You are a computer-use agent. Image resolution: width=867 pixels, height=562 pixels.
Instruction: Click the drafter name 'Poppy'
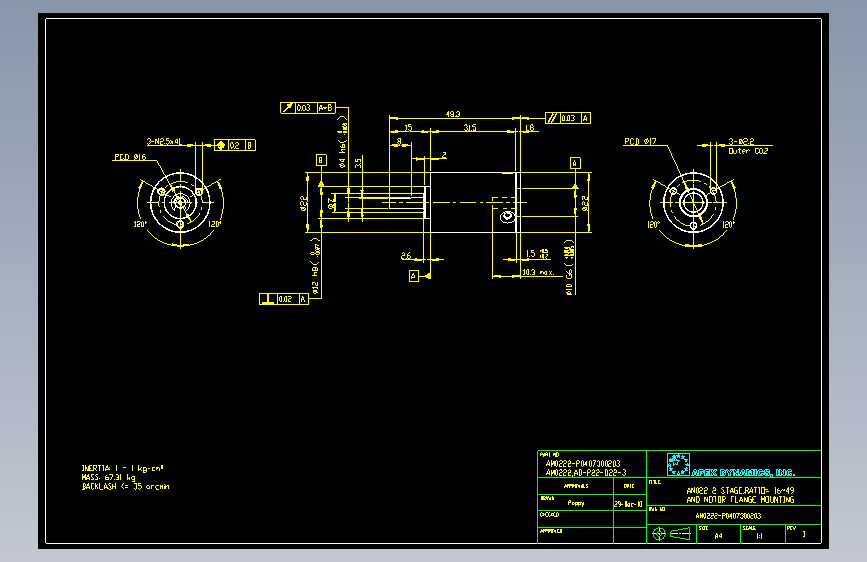point(576,503)
